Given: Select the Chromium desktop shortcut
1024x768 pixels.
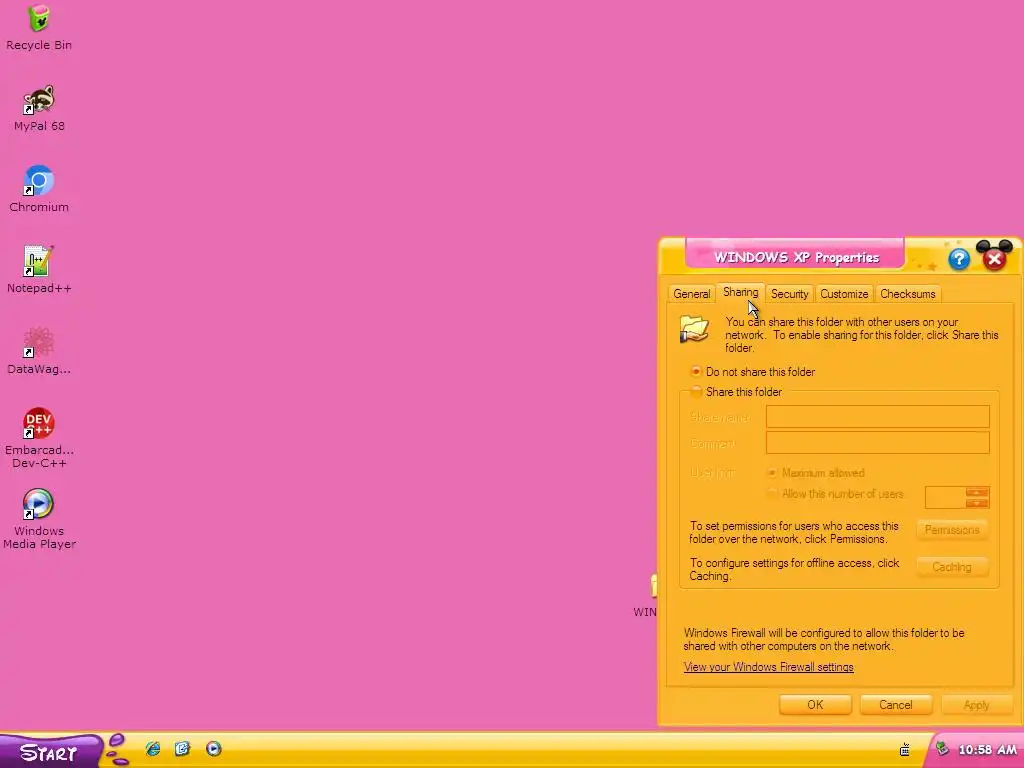Looking at the screenshot, I should (x=39, y=189).
